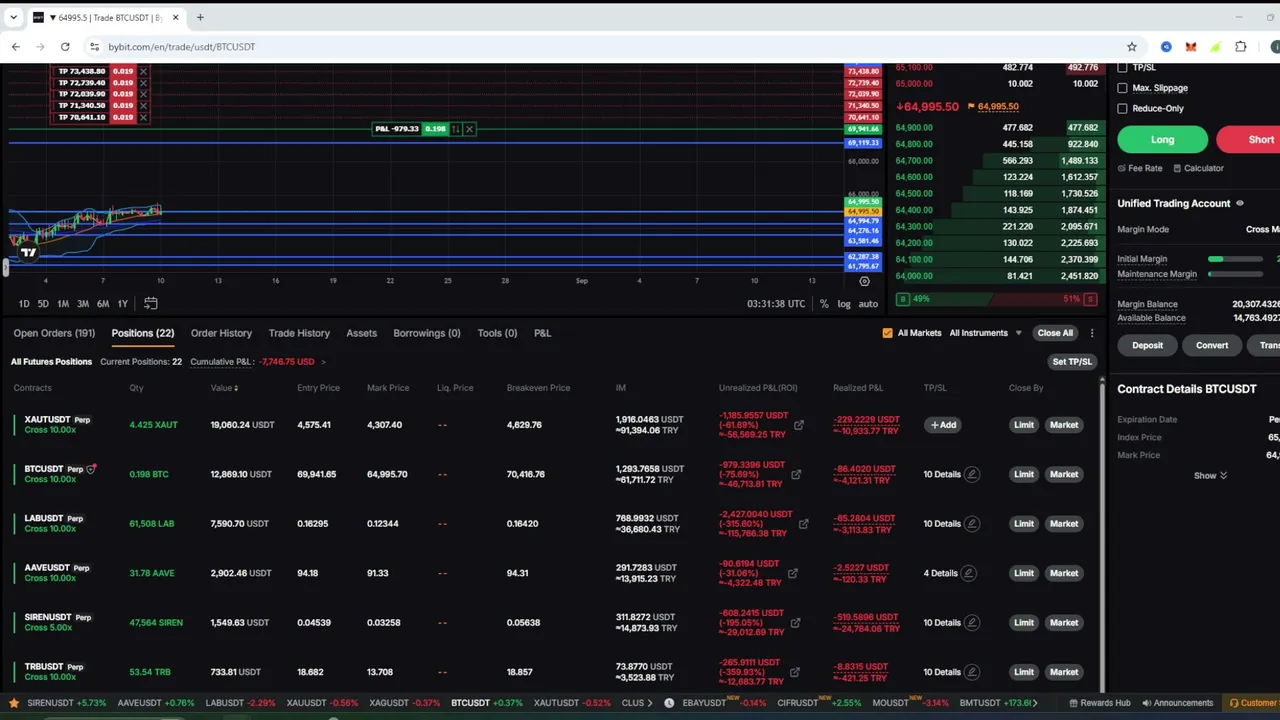Image resolution: width=1280 pixels, height=720 pixels.
Task: Share the AAVEUSDT unrealized P&L
Action: point(793,573)
